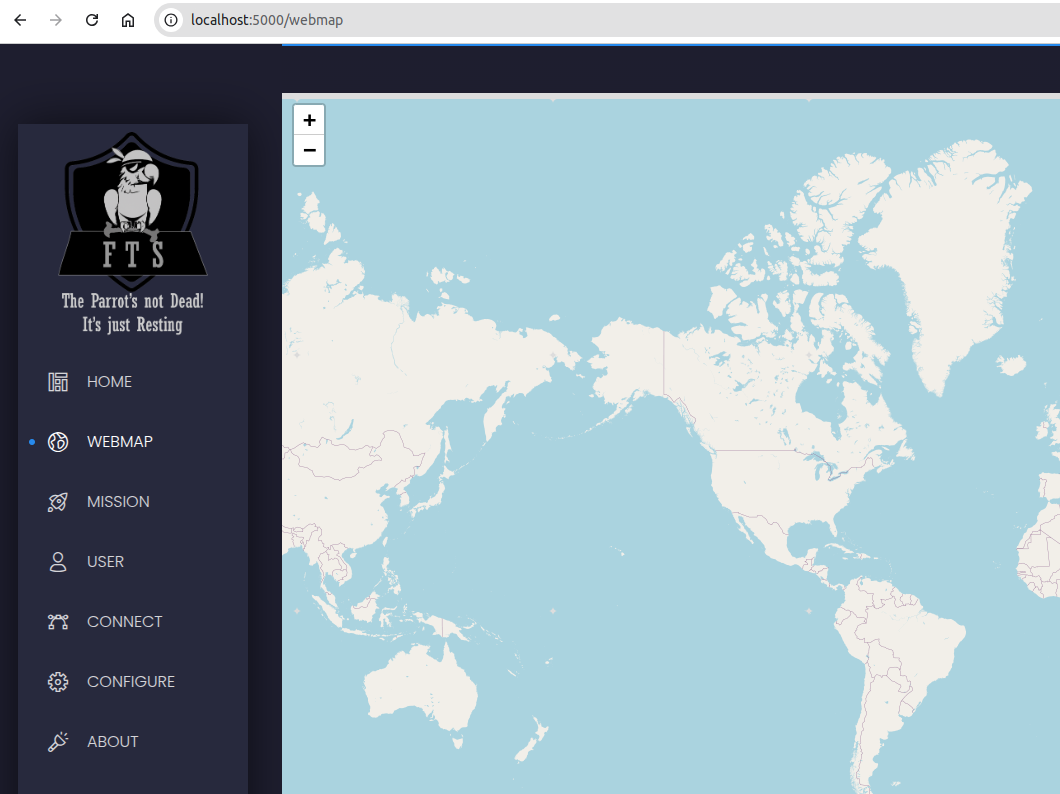This screenshot has height=794, width=1060.
Task: Open the MISSION menu item
Action: (118, 502)
